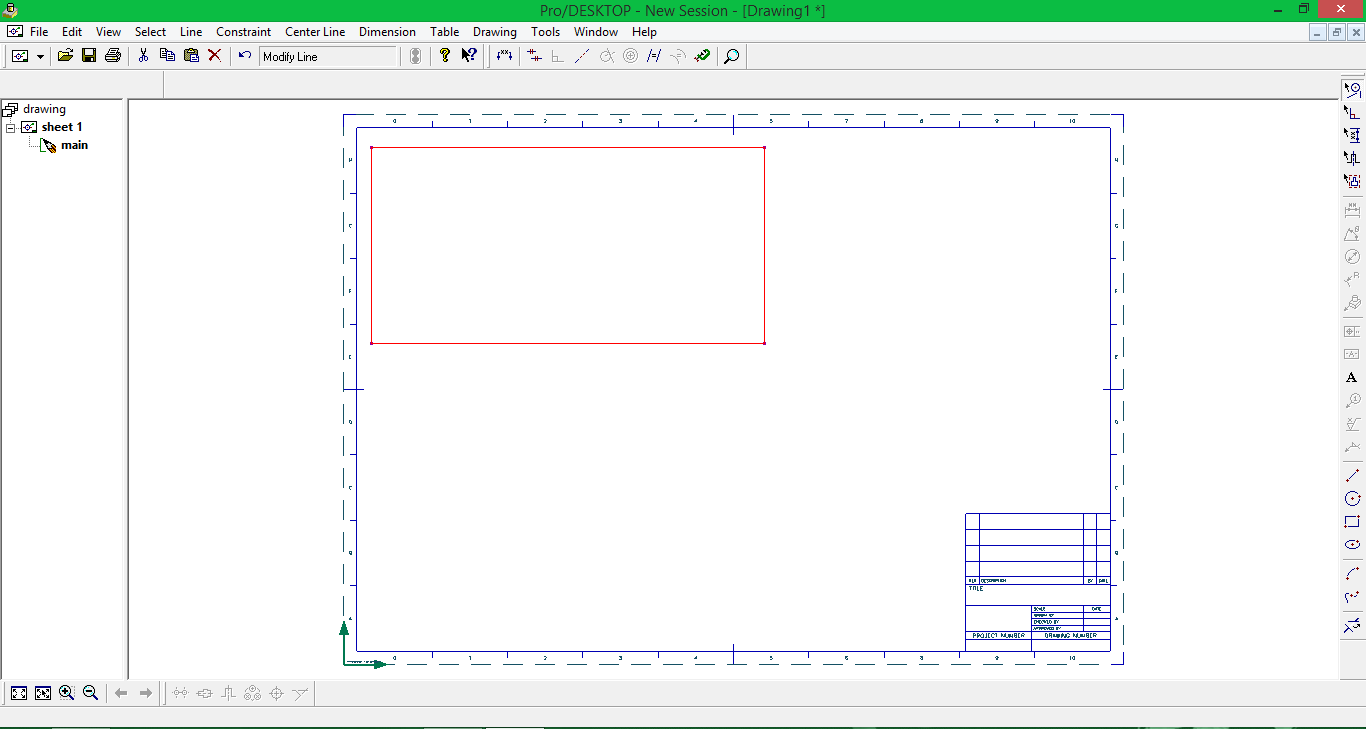Select the Circle drawing tool

click(1352, 498)
